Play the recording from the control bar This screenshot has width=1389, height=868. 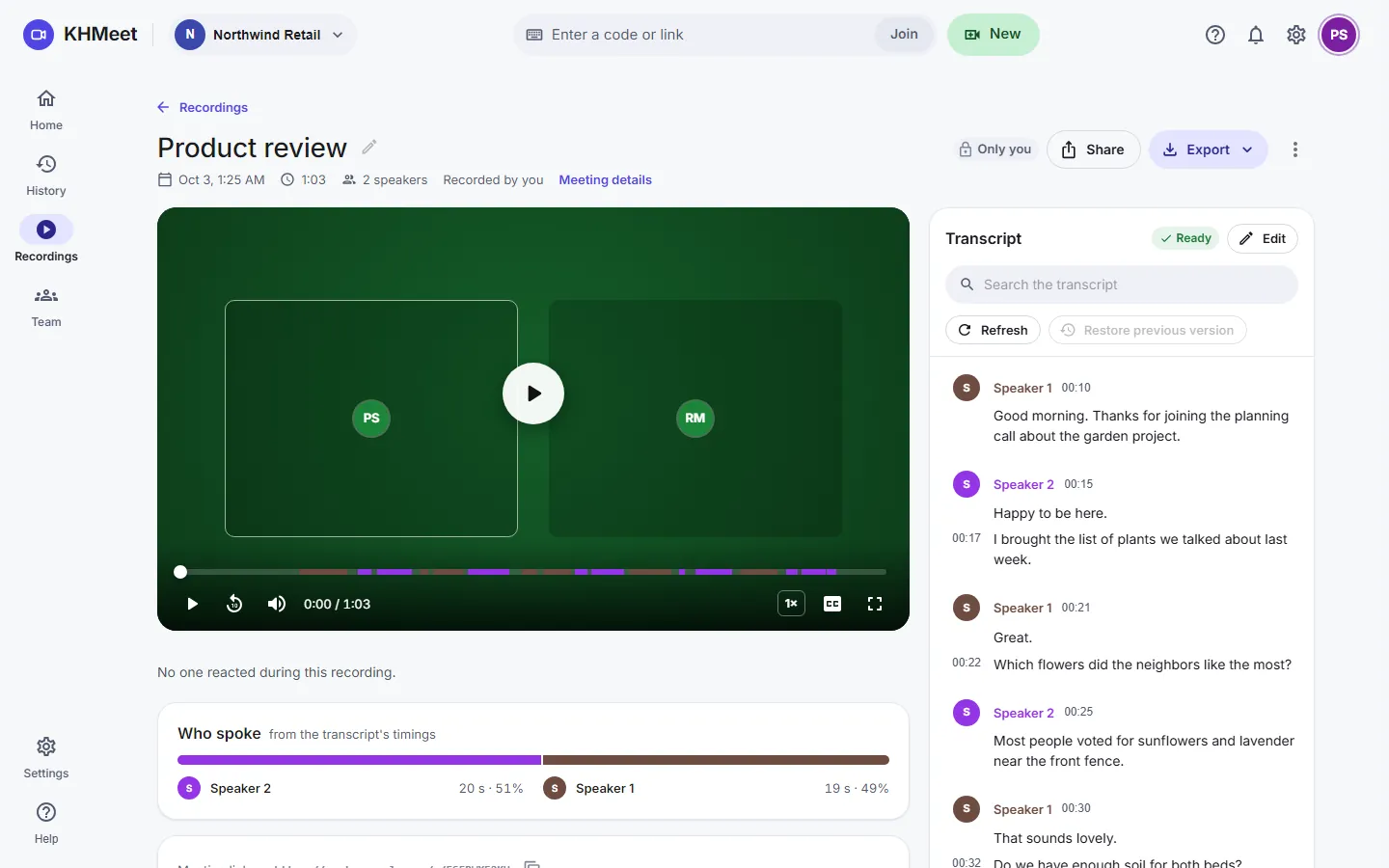(x=192, y=604)
